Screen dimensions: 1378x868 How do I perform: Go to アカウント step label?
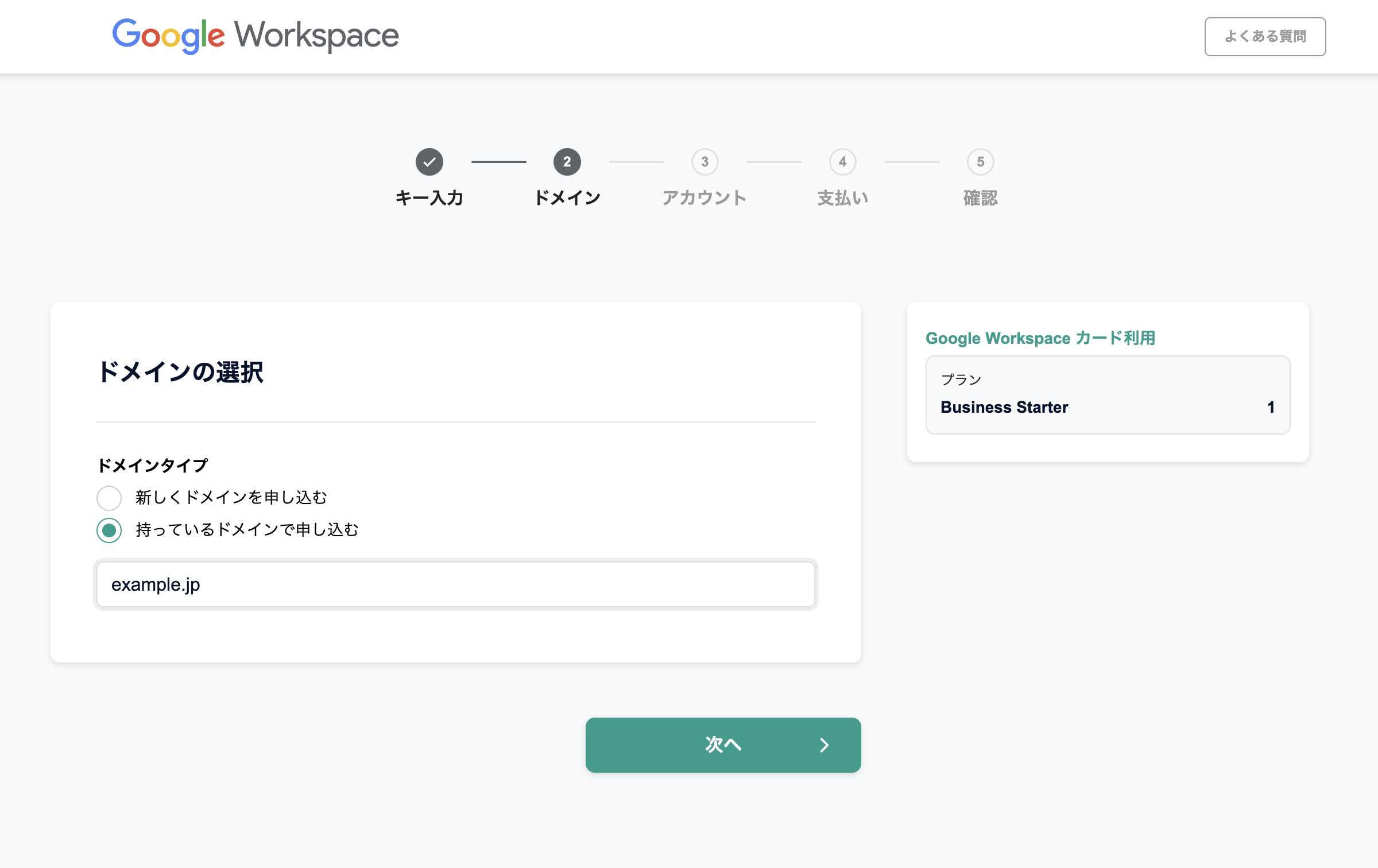click(704, 198)
